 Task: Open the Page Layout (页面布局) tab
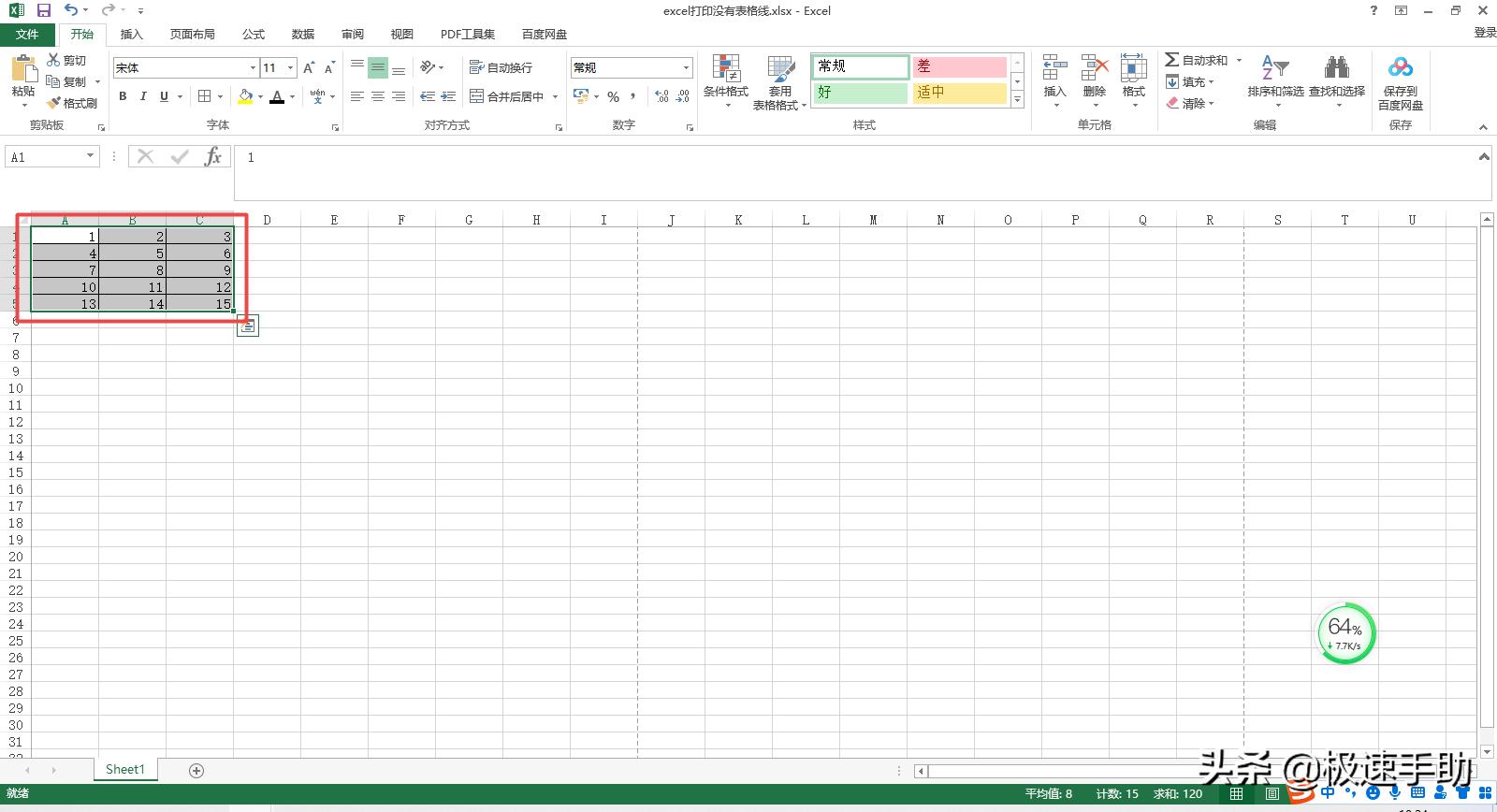192,34
